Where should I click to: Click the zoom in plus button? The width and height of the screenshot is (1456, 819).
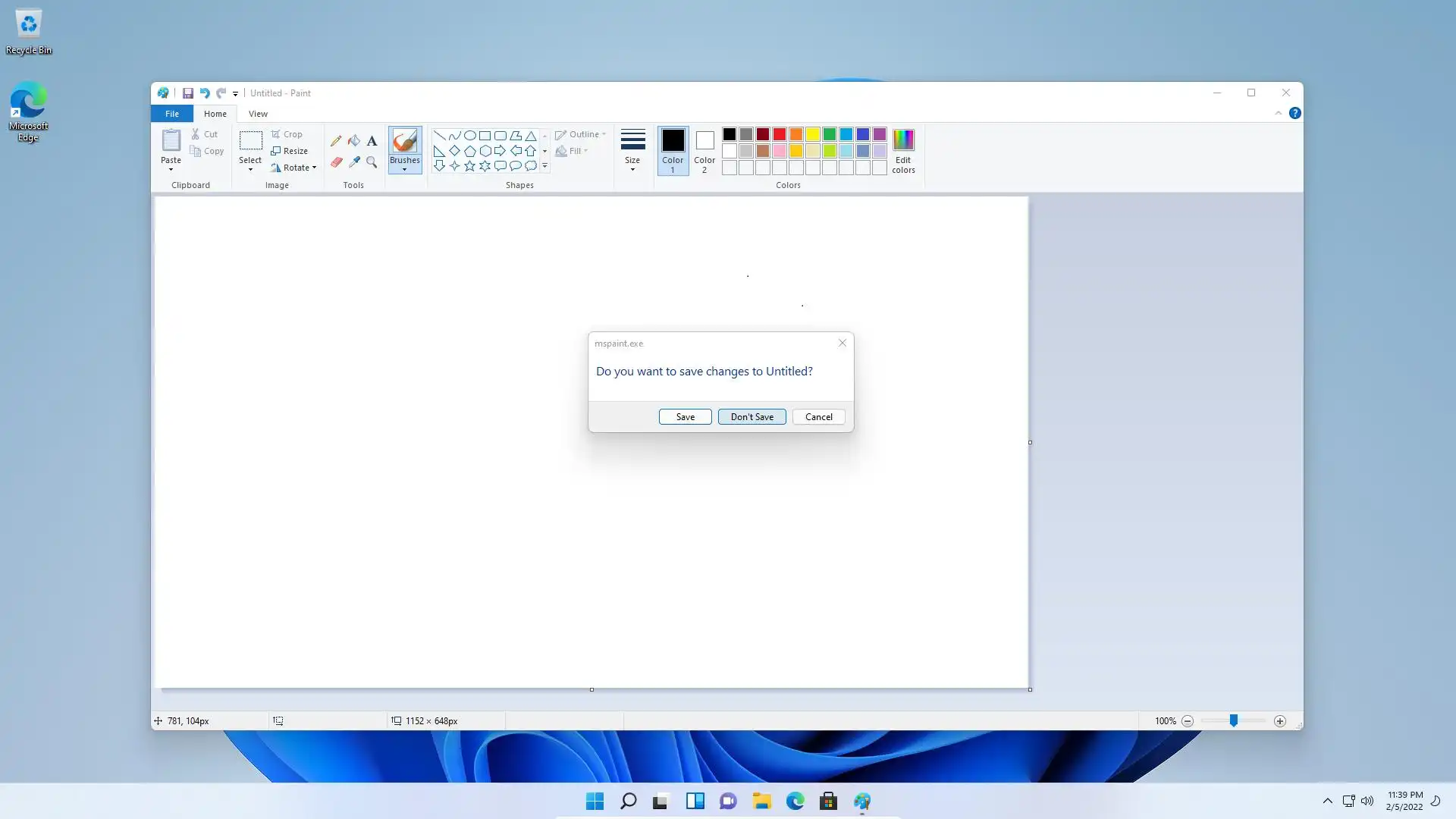(x=1280, y=721)
